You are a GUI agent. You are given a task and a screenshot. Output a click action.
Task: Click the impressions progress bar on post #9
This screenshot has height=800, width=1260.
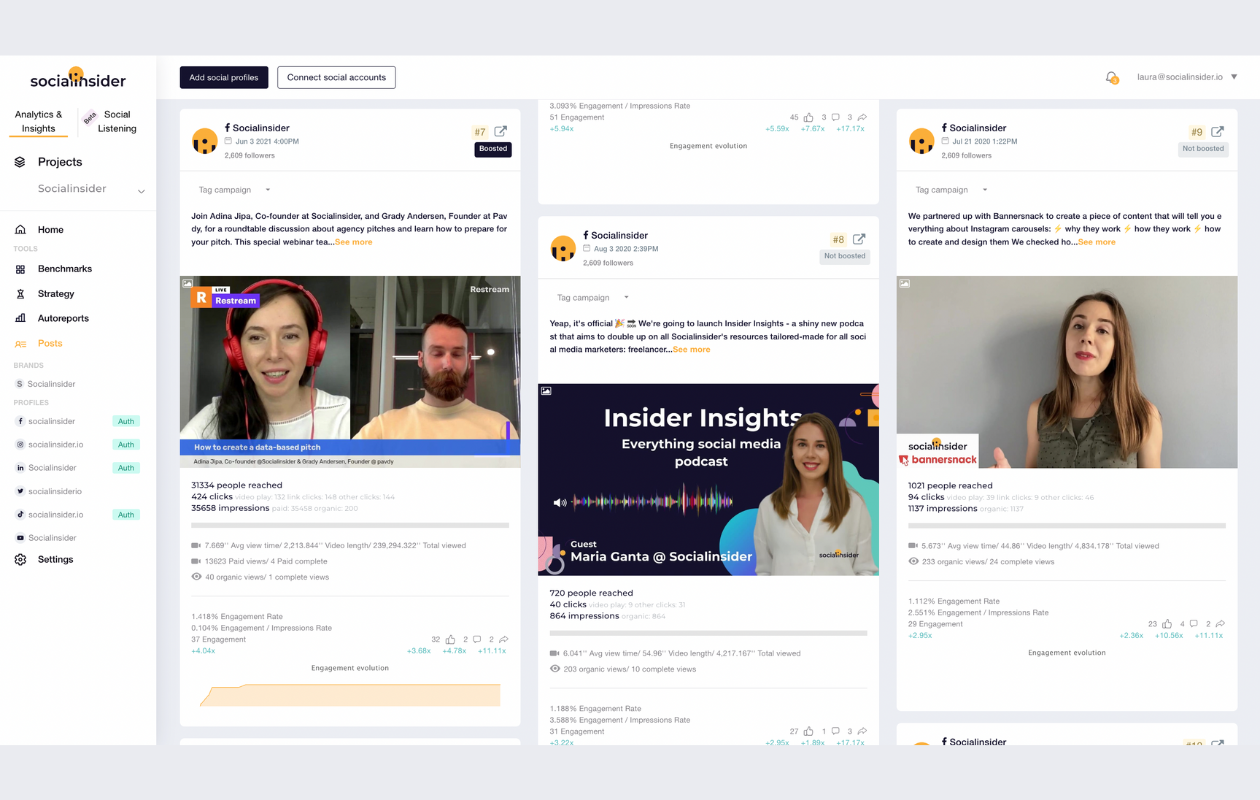point(1067,525)
